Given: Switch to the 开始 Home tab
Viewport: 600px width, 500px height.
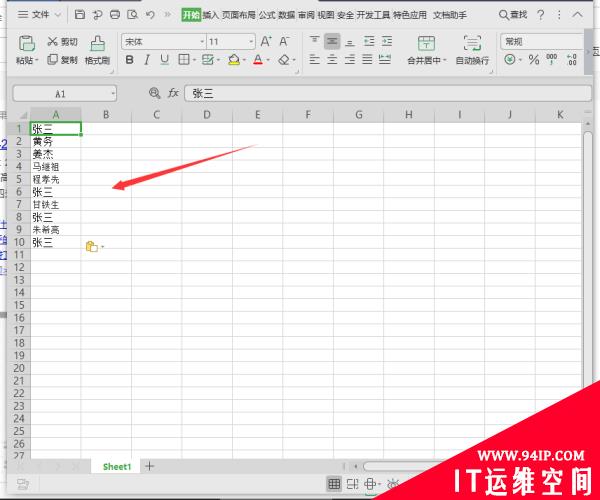Looking at the screenshot, I should (191, 15).
